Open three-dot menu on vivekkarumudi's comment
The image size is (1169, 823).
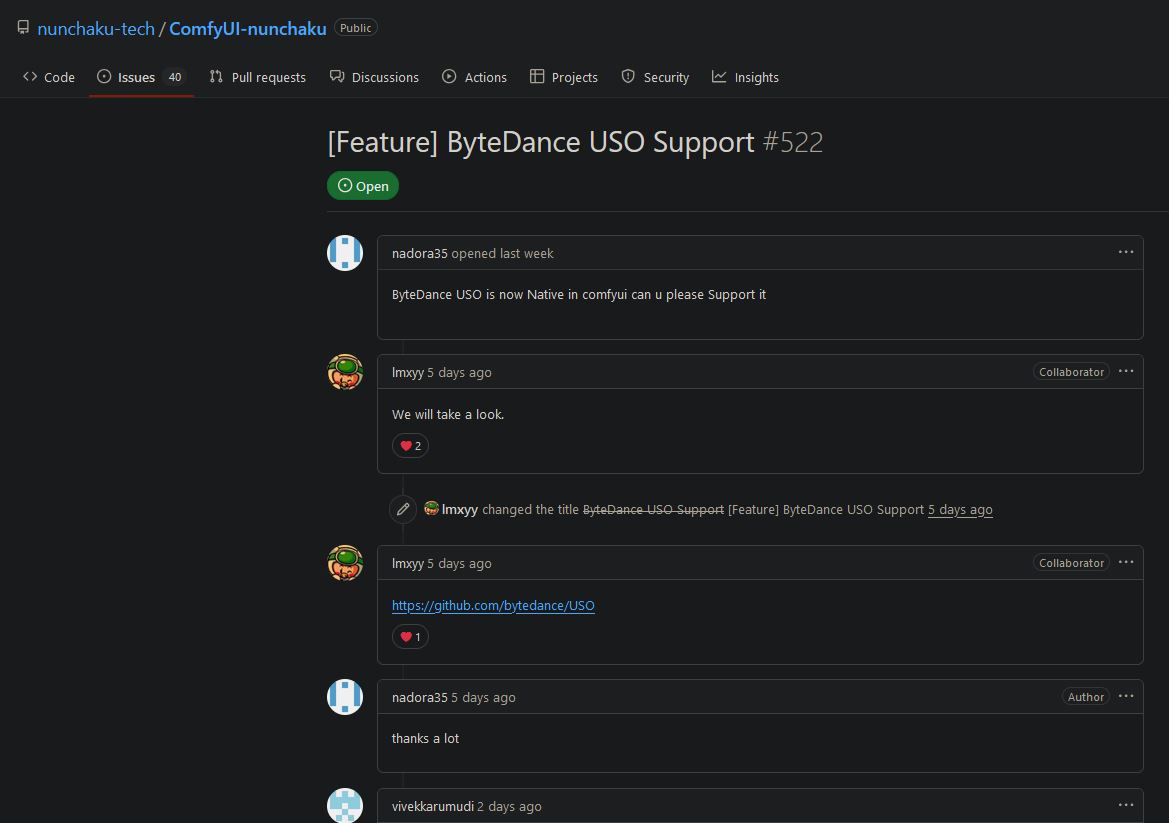point(1126,805)
